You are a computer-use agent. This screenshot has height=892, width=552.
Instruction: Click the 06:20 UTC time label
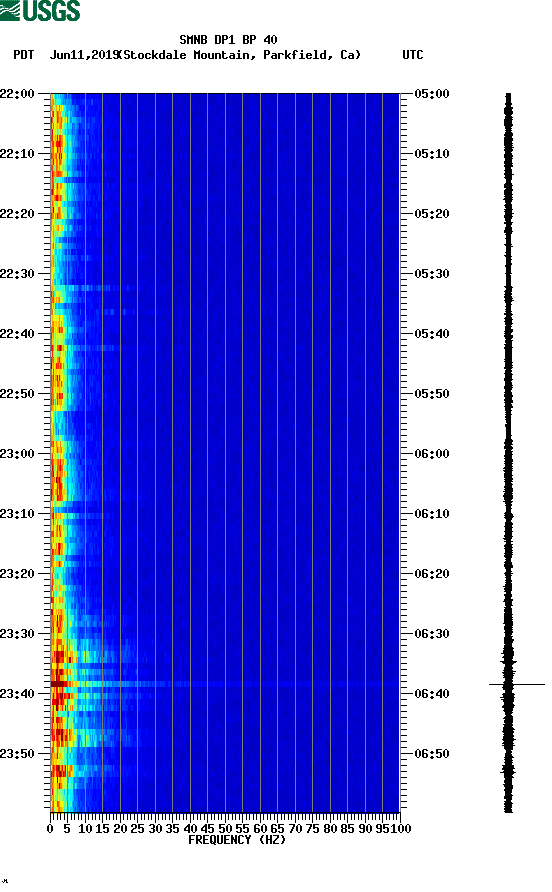point(432,573)
